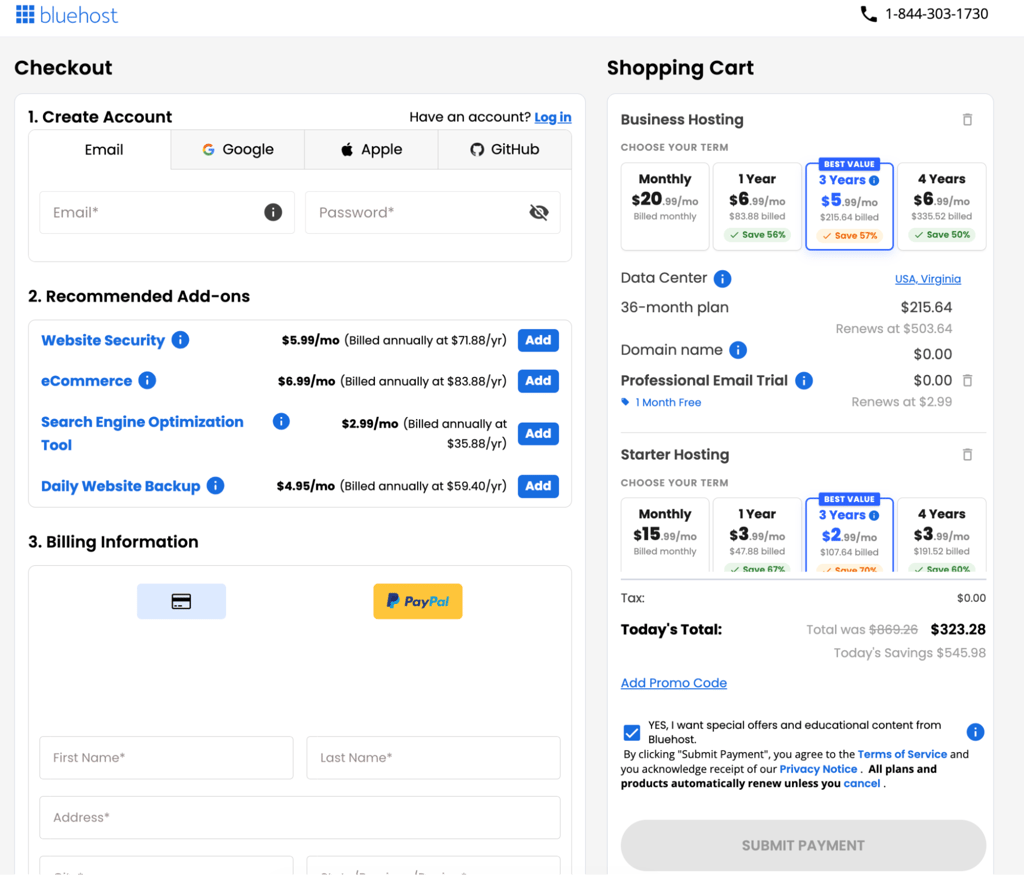The height and width of the screenshot is (875, 1024).
Task: Select Business Hosting 3 Years term
Action: [849, 206]
